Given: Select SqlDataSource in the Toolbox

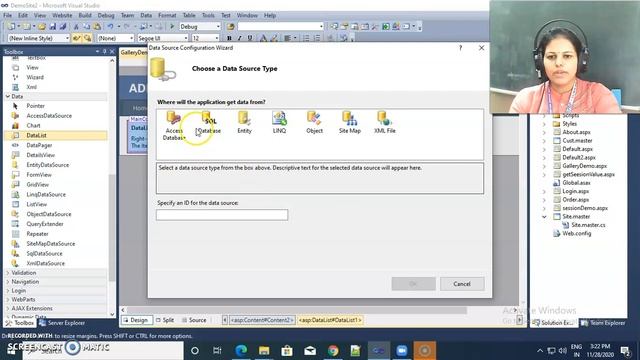Looking at the screenshot, I should click(x=44, y=253).
